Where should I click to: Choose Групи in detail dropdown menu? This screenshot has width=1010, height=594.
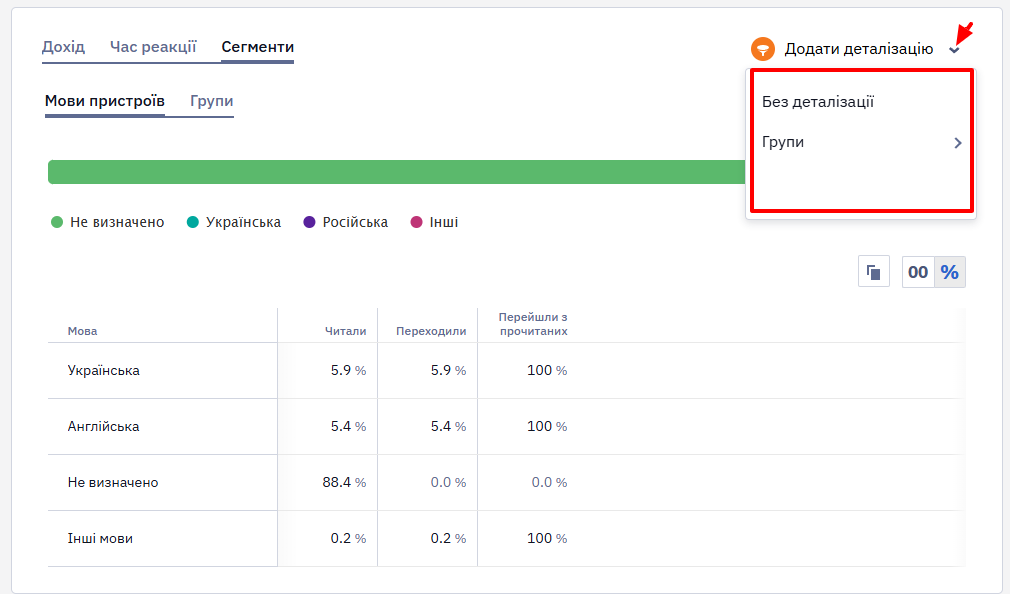(783, 142)
